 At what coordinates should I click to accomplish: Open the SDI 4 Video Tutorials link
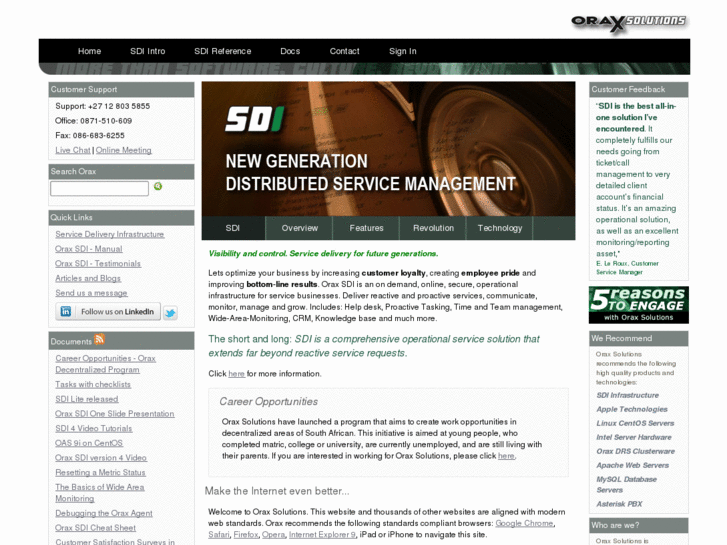94,429
